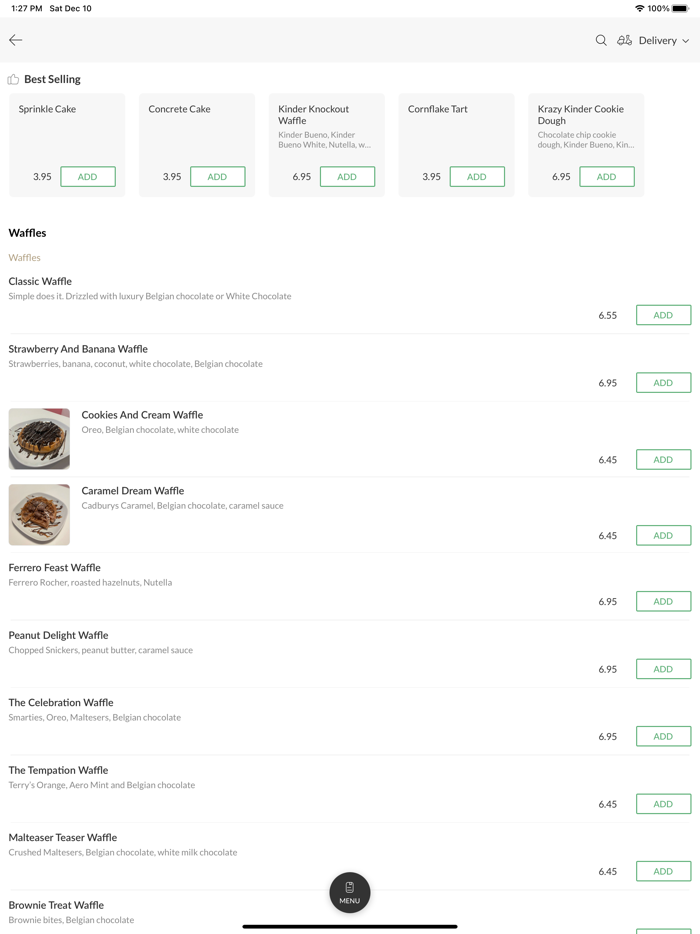The height and width of the screenshot is (934, 700).
Task: Open the floating MENU button
Action: click(x=350, y=892)
